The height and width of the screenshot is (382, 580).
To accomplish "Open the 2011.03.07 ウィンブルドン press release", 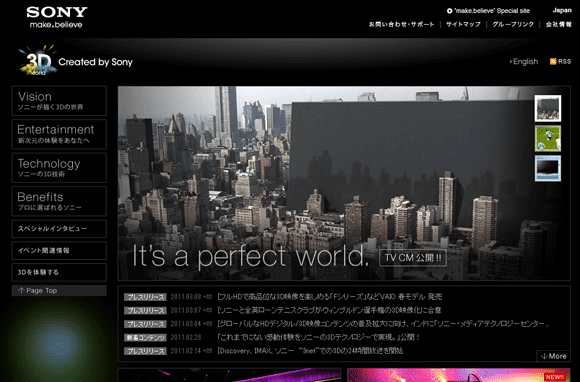I will [x=329, y=310].
